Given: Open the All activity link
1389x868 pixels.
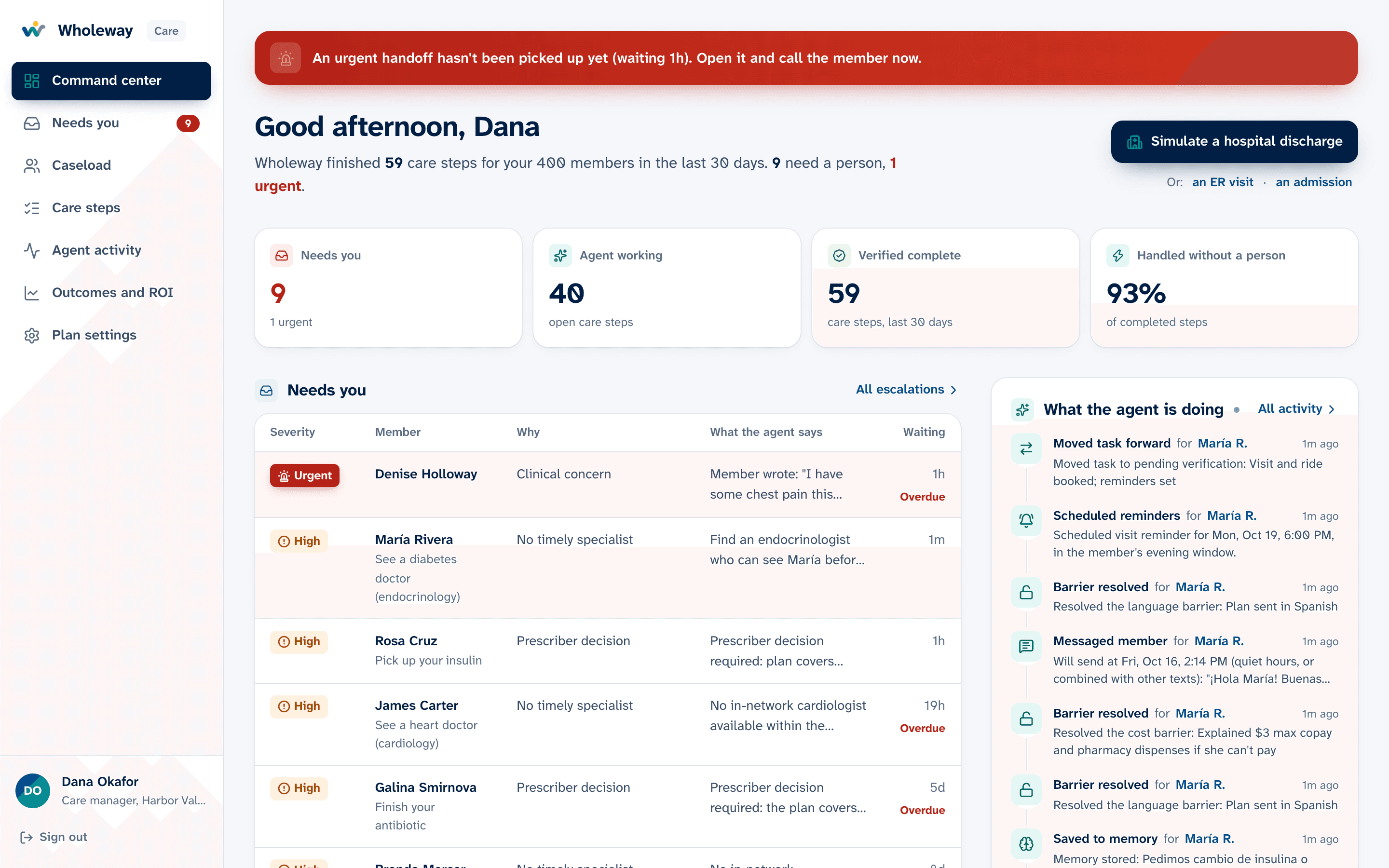Looking at the screenshot, I should pos(1296,409).
